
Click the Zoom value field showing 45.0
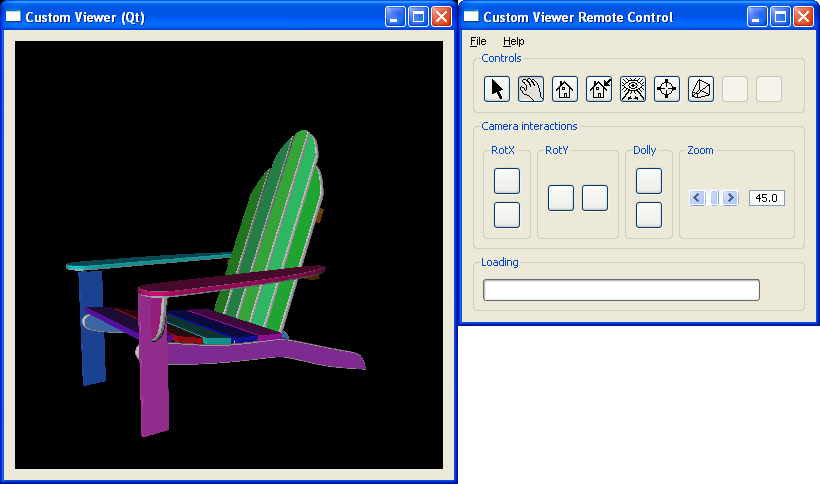coord(766,198)
